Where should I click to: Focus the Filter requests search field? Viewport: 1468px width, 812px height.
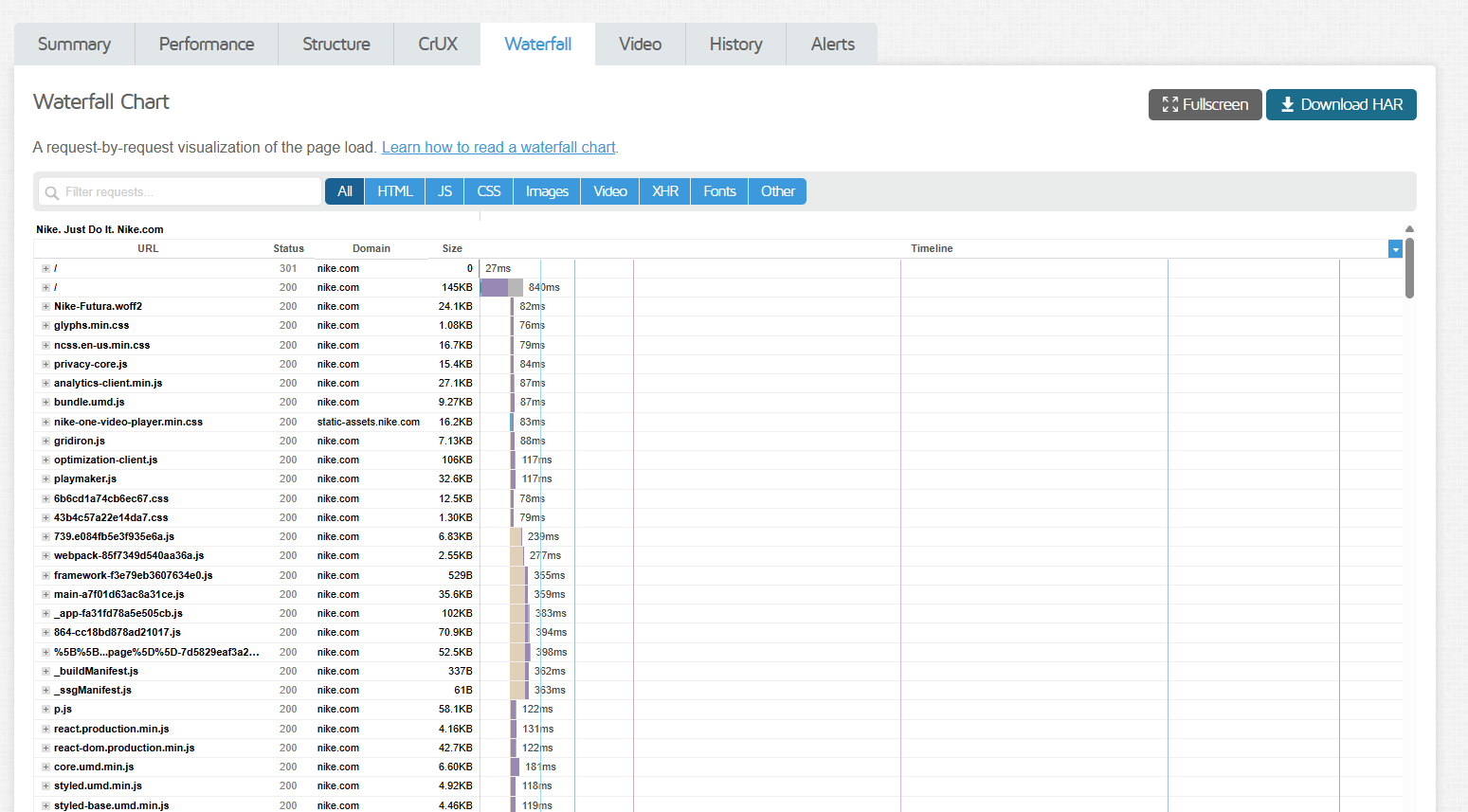[x=180, y=191]
